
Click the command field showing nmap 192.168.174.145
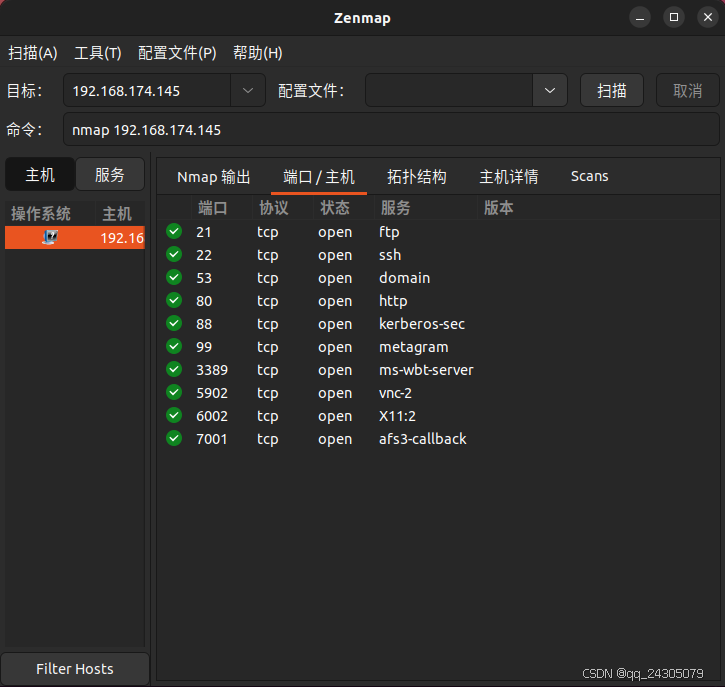(391, 130)
